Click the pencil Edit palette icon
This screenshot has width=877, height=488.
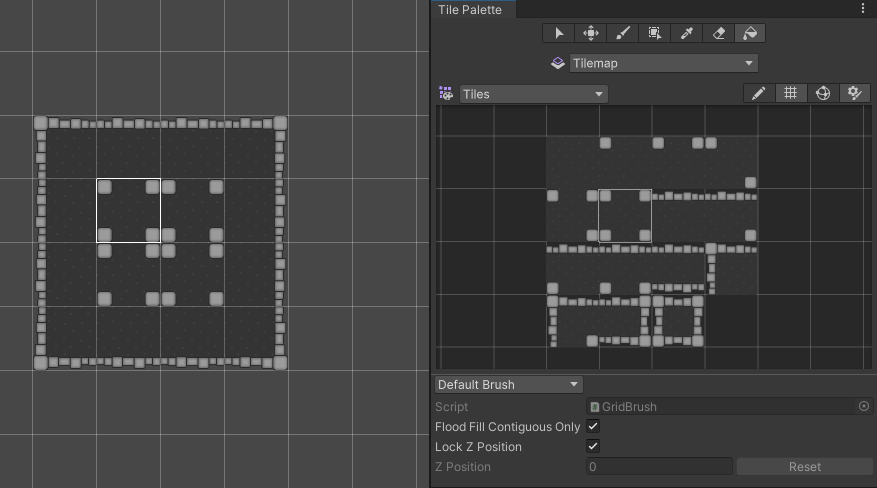[x=759, y=93]
